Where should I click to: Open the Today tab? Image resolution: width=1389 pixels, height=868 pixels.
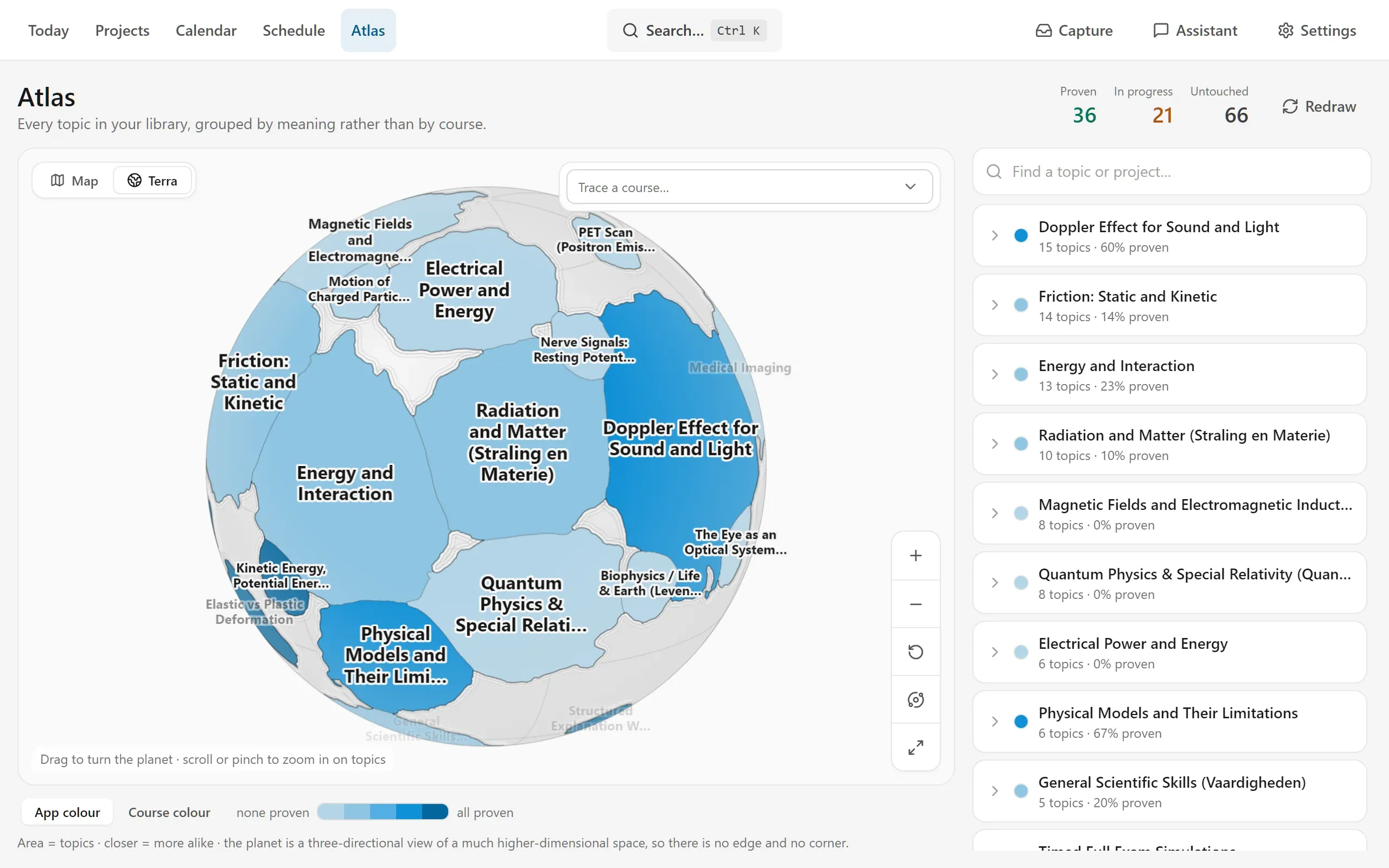point(48,30)
